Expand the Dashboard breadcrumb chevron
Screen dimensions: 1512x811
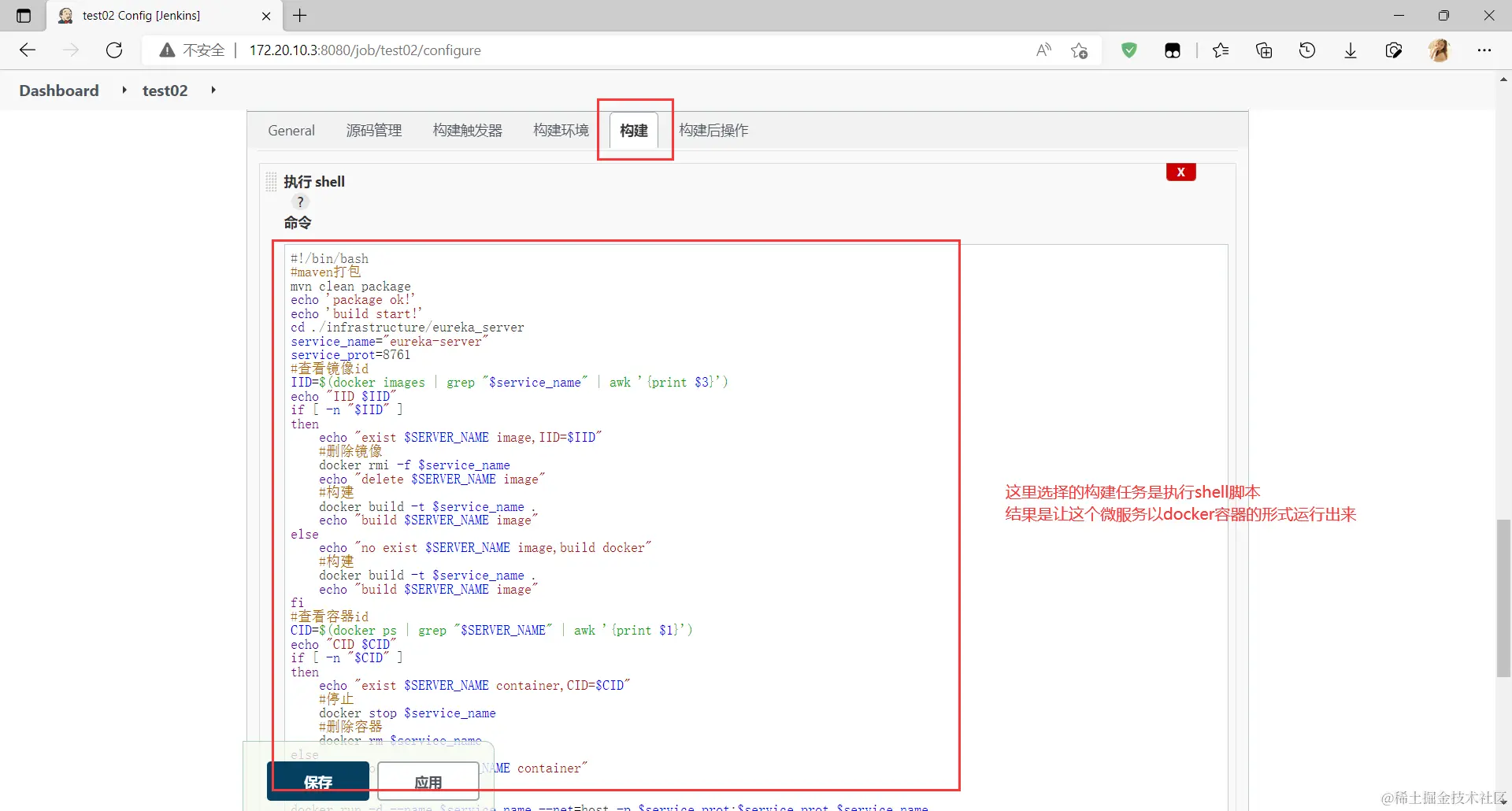124,90
